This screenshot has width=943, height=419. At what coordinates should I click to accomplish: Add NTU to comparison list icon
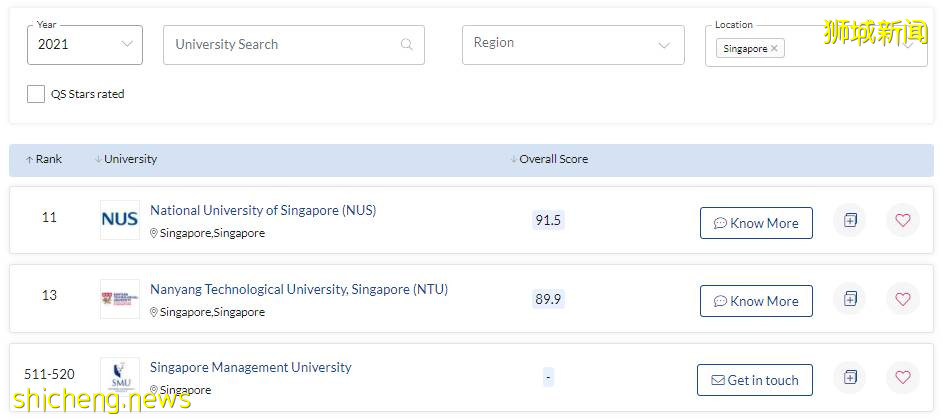click(850, 299)
